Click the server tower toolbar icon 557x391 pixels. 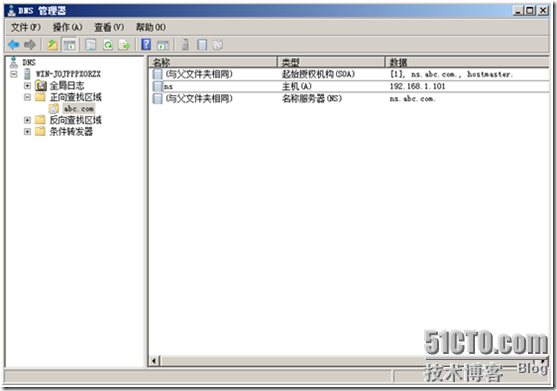pos(185,45)
